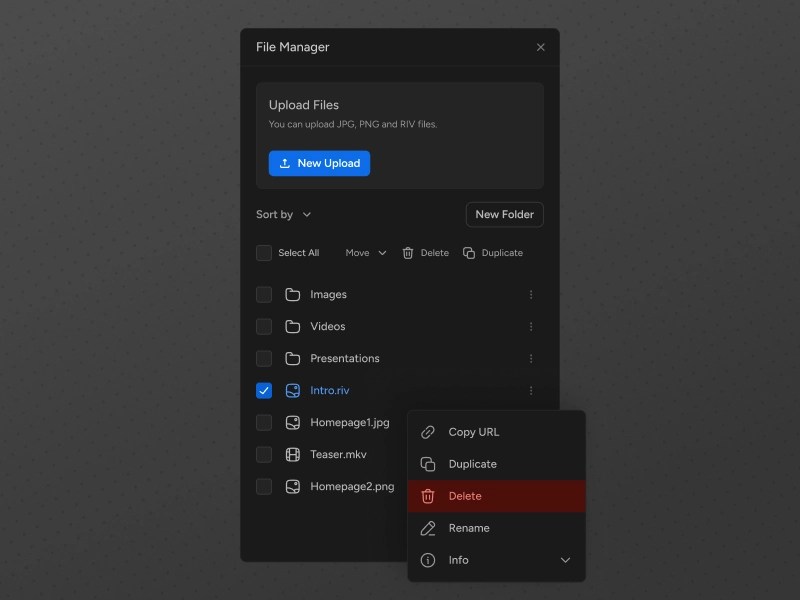800x600 pixels.
Task: Choose Rename from the context menu
Action: (496, 528)
